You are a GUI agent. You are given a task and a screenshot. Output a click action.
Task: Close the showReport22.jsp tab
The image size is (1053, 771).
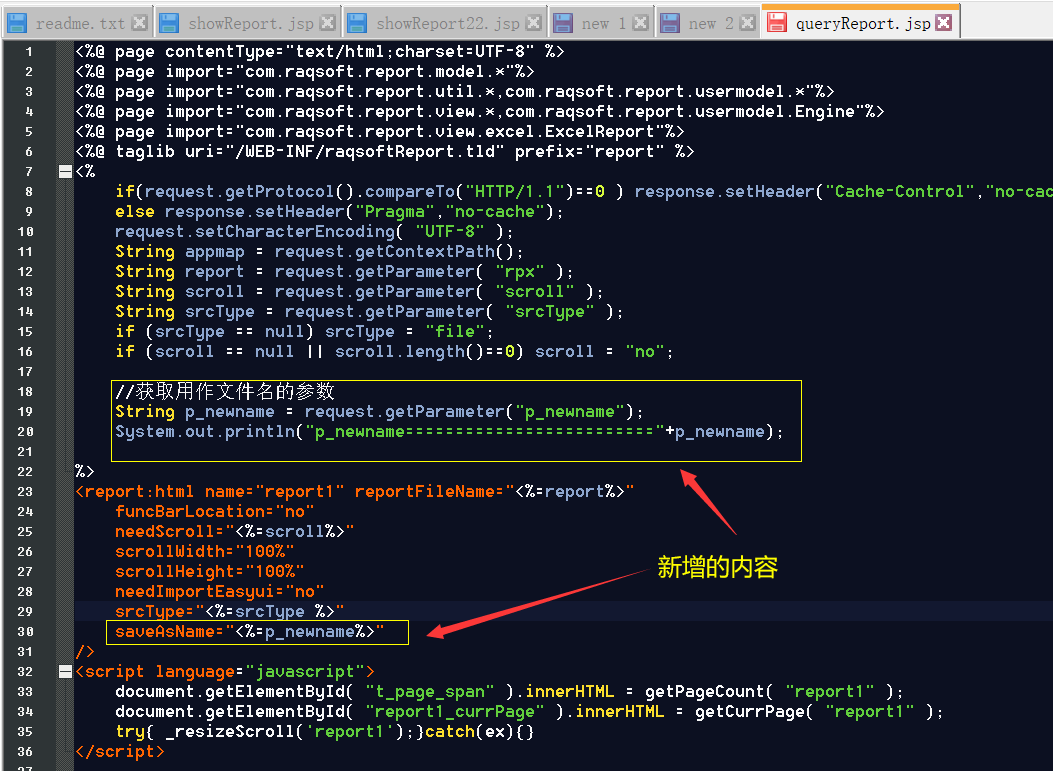[x=534, y=23]
